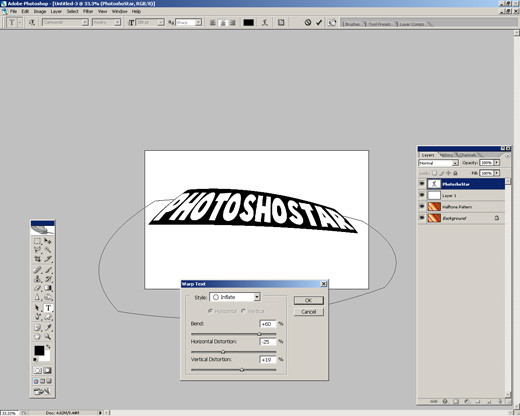Open Create Warped Text in options bar

tap(265, 23)
